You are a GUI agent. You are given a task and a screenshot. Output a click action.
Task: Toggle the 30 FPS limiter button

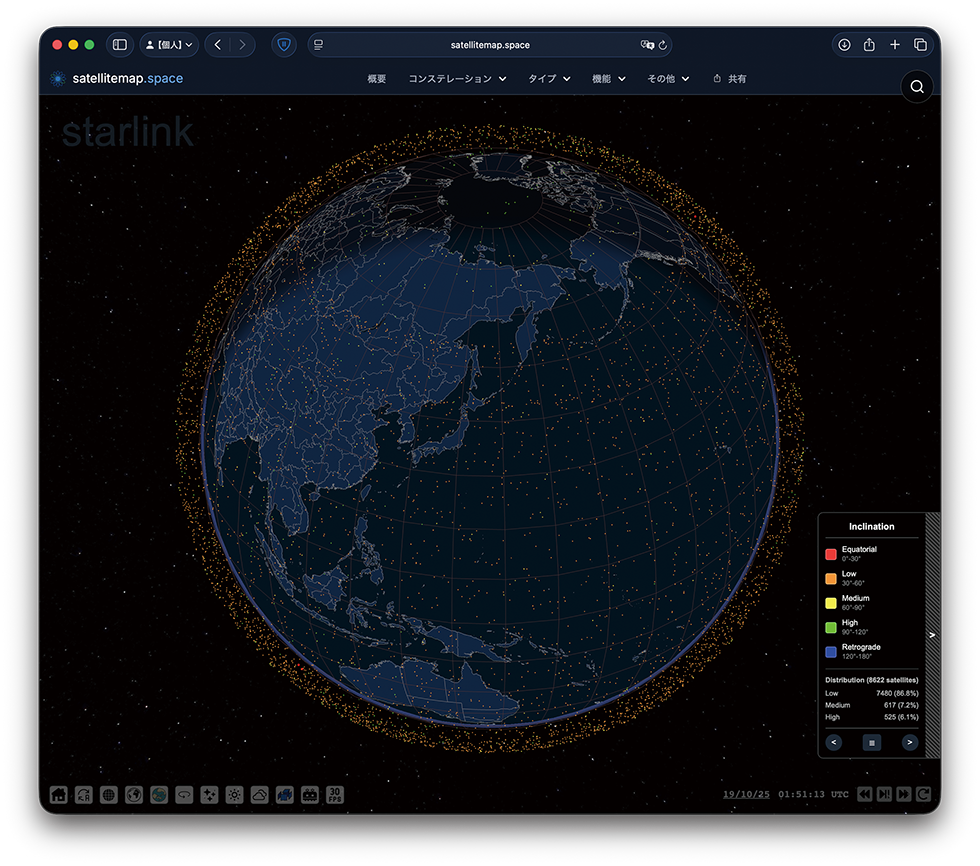(335, 795)
